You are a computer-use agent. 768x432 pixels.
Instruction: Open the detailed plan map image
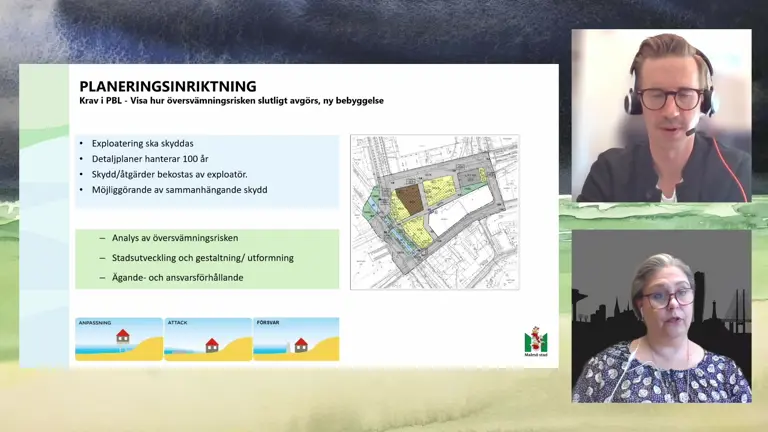pyautogui.click(x=434, y=212)
